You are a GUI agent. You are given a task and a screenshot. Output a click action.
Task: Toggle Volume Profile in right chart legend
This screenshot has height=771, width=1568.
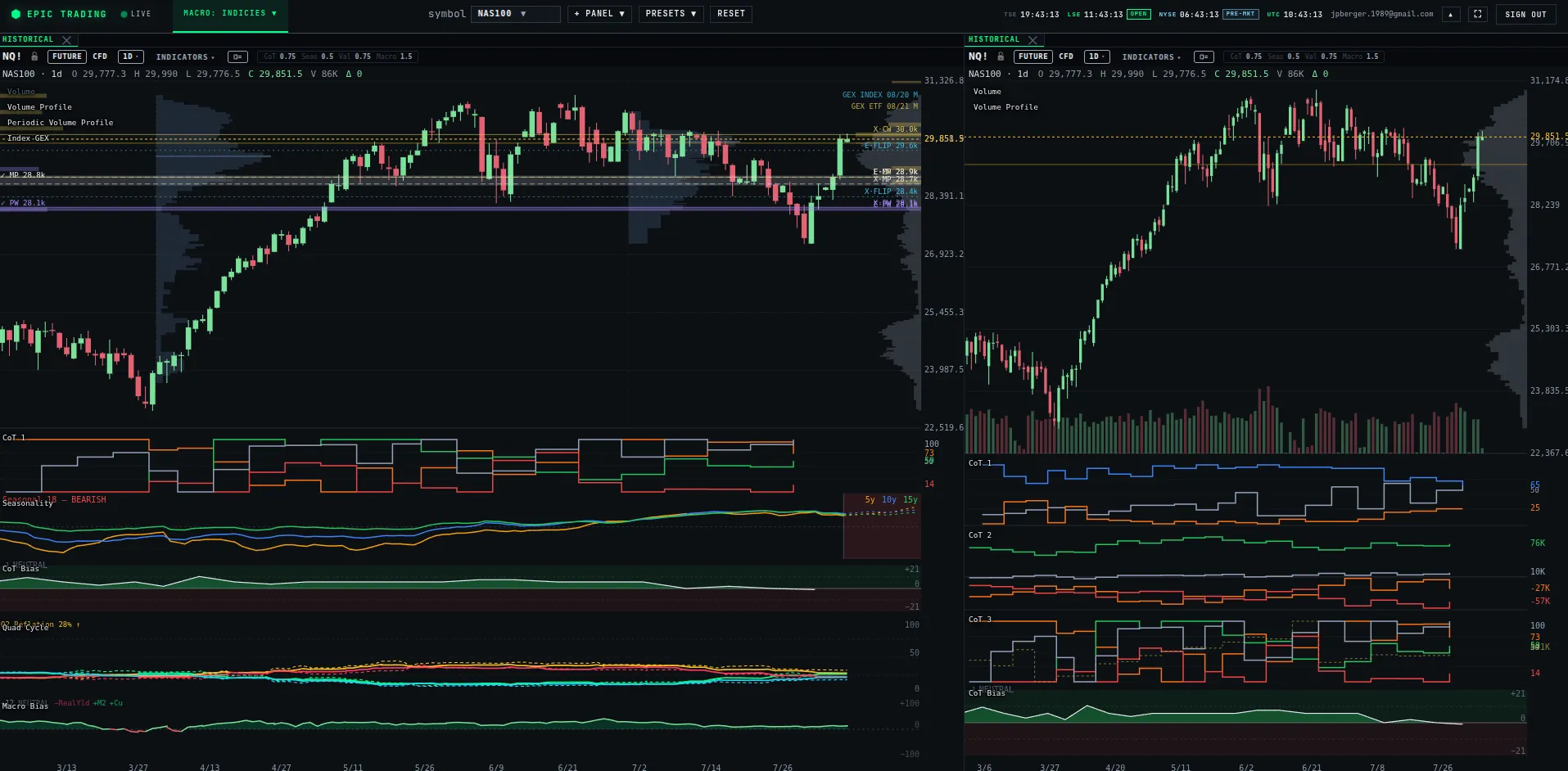[1005, 107]
